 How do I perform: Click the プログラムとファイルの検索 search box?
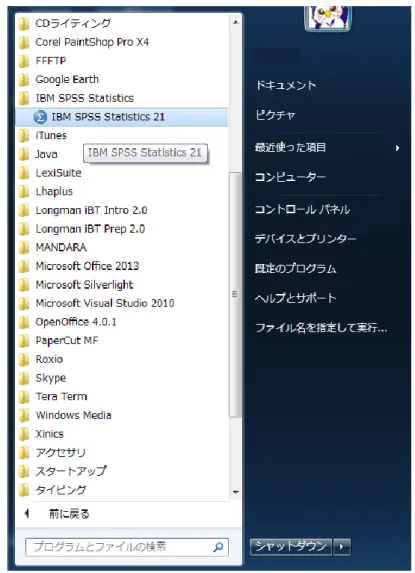coord(127,547)
